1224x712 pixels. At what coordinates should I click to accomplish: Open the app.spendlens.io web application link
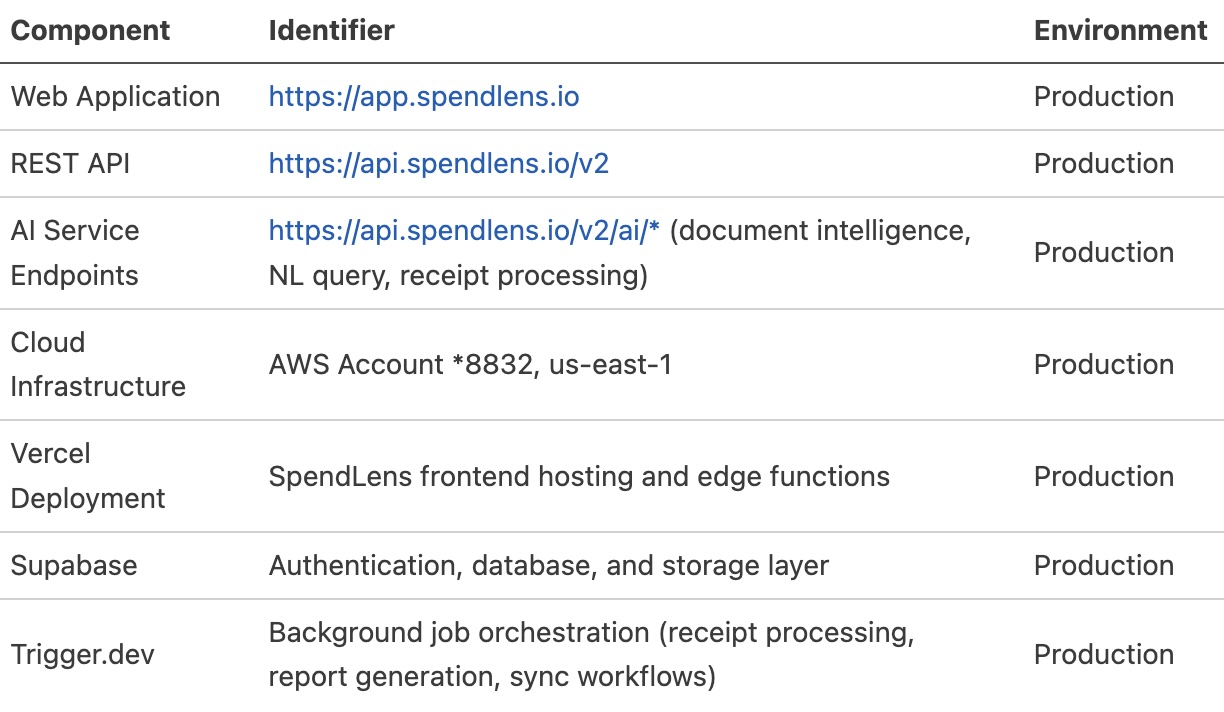(x=424, y=97)
